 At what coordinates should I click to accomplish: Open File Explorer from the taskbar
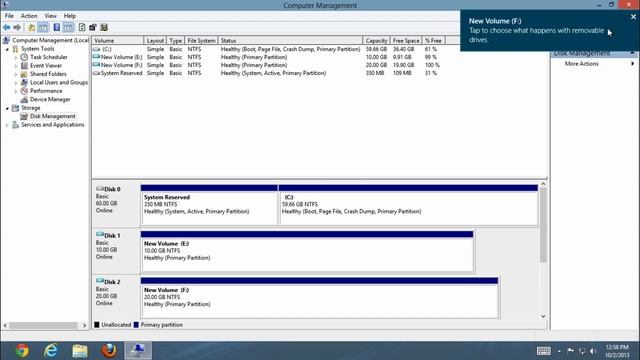coord(80,351)
